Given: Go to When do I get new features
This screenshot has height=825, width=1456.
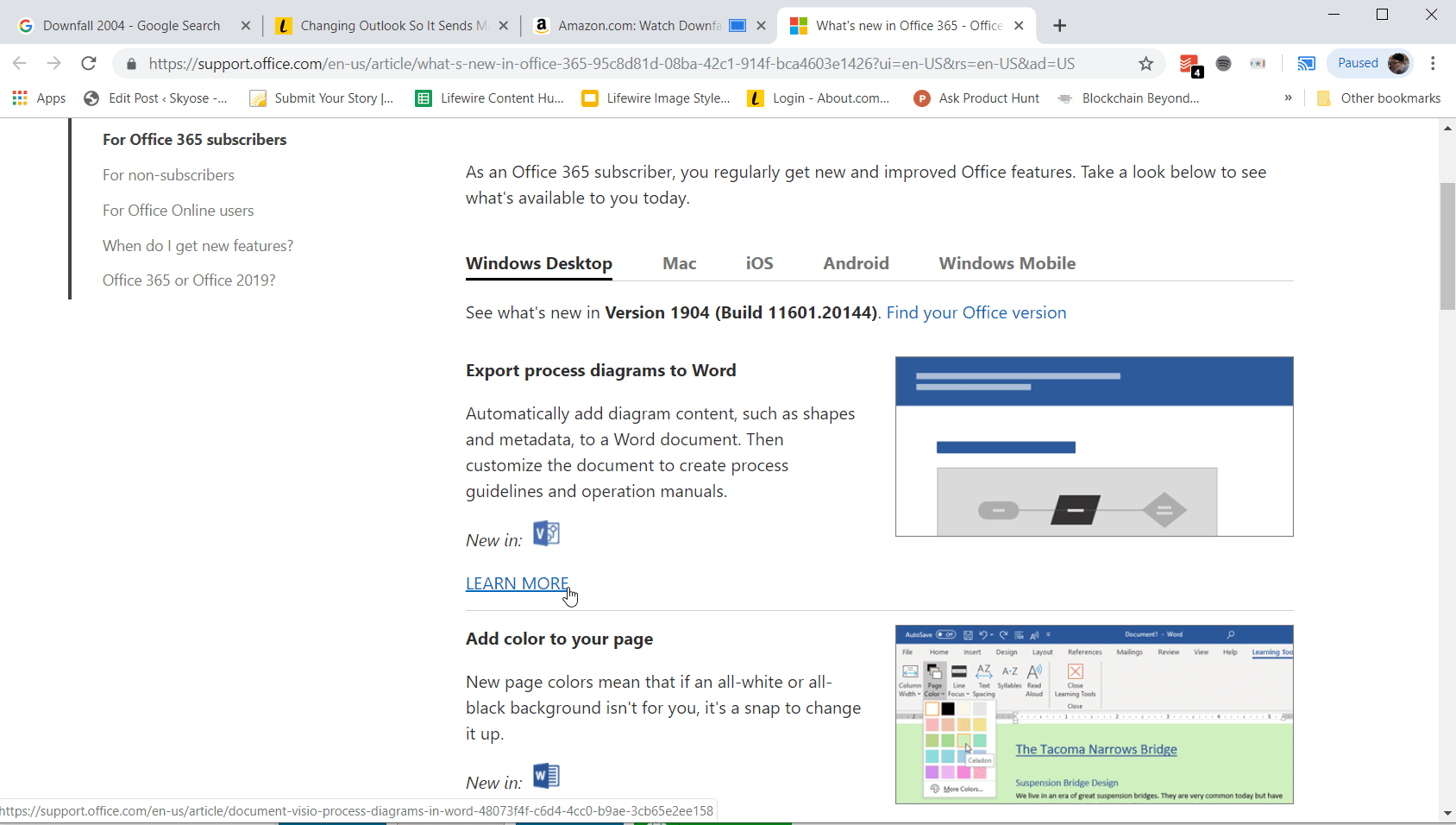Looking at the screenshot, I should (x=198, y=246).
